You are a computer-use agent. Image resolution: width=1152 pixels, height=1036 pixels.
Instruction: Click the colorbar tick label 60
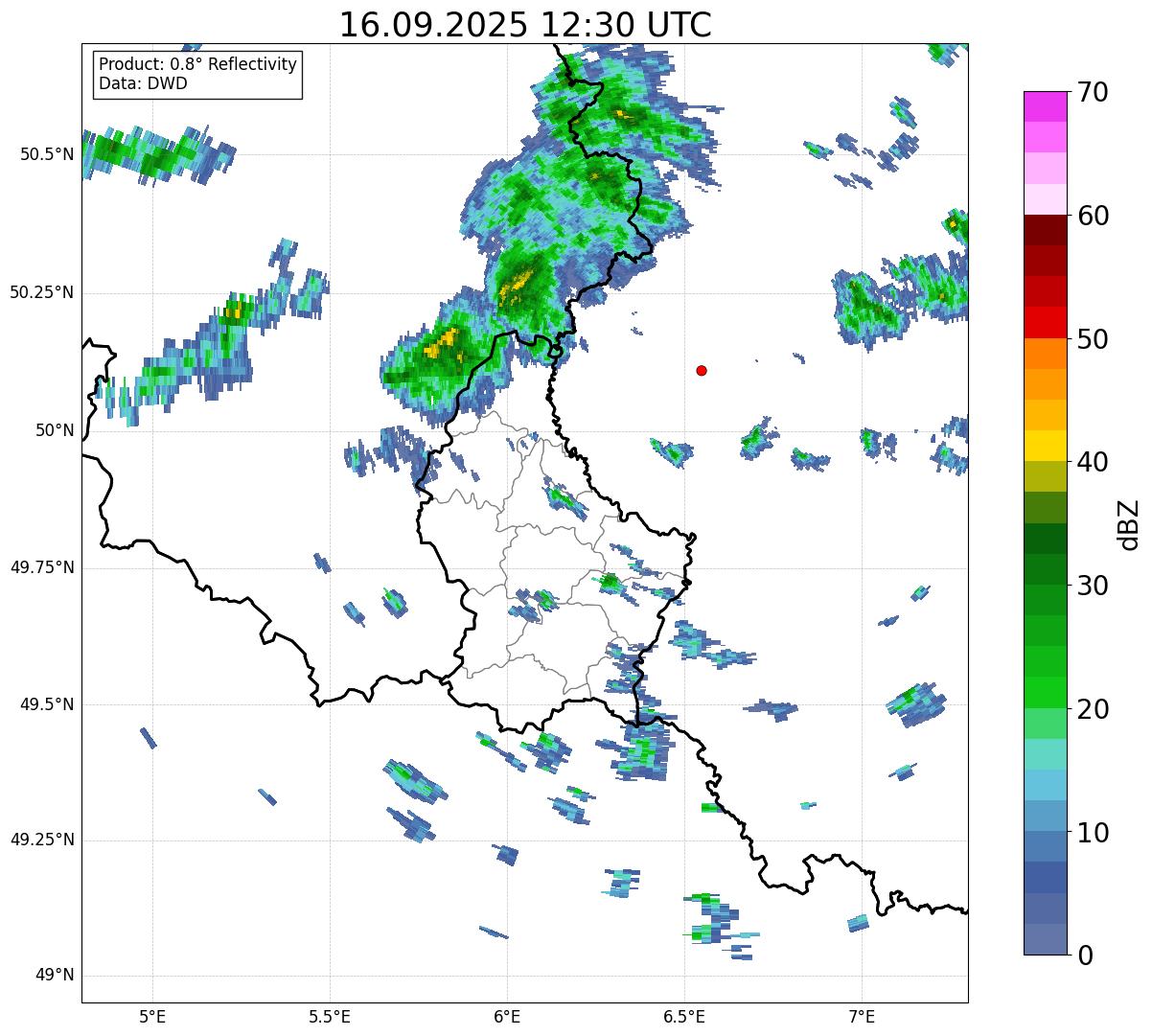pos(1093,216)
